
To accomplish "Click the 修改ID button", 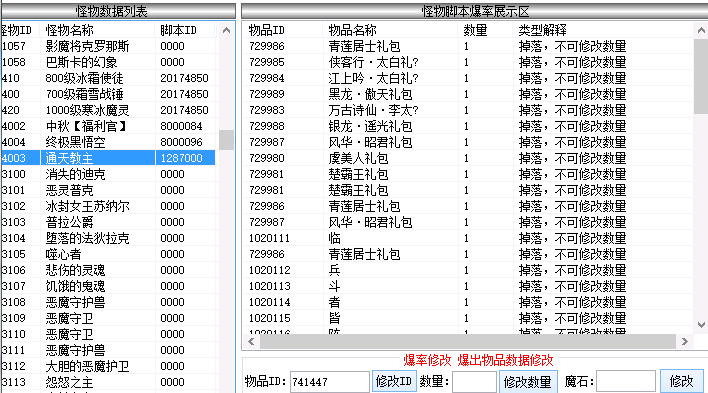I will click(394, 382).
